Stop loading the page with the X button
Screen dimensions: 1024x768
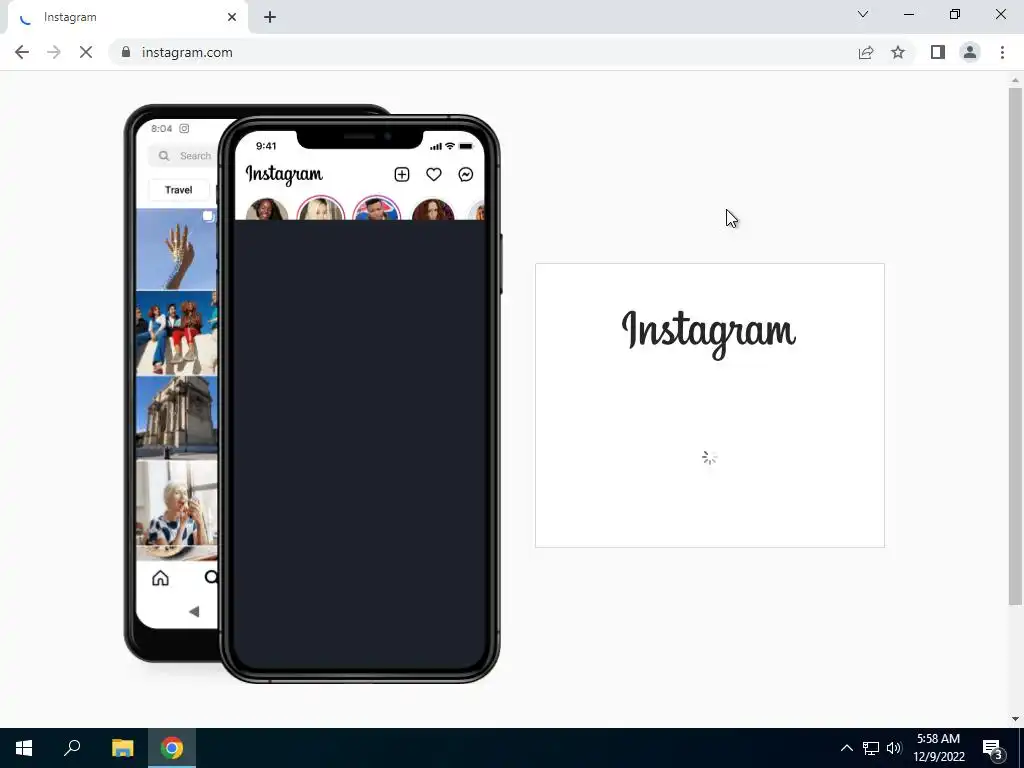pos(86,52)
